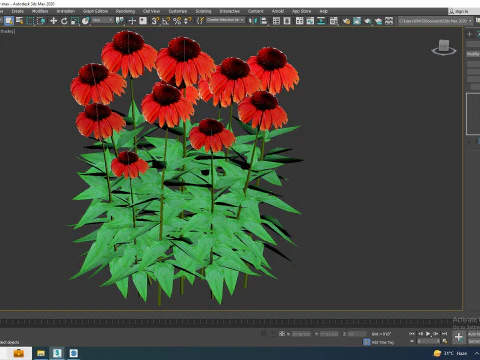Open File Explorer from taskbar
The image size is (480, 360).
(x=41, y=353)
